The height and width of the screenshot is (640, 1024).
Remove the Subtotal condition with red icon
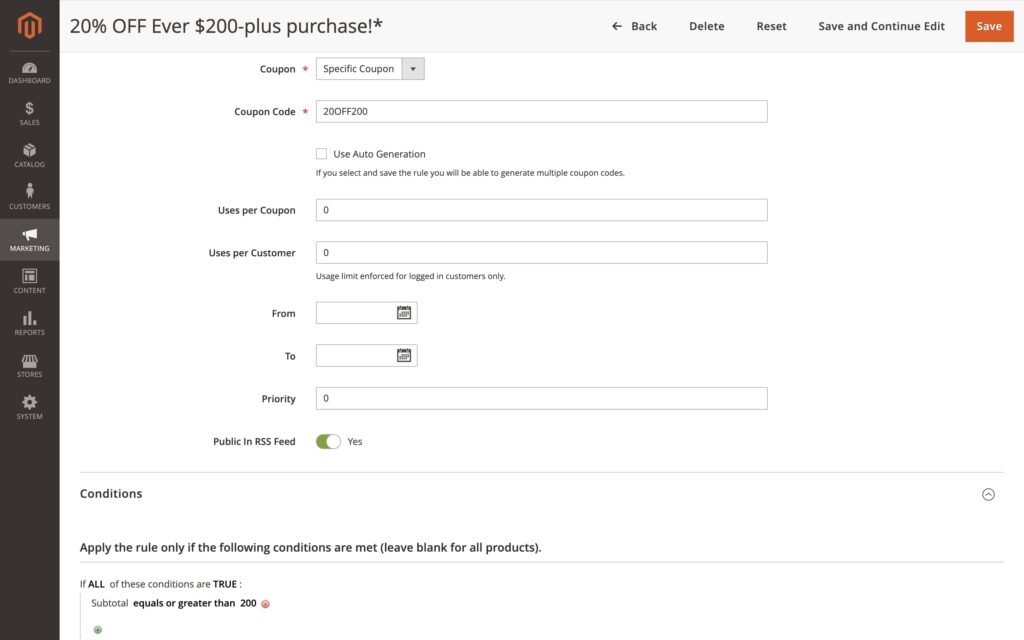[266, 604]
